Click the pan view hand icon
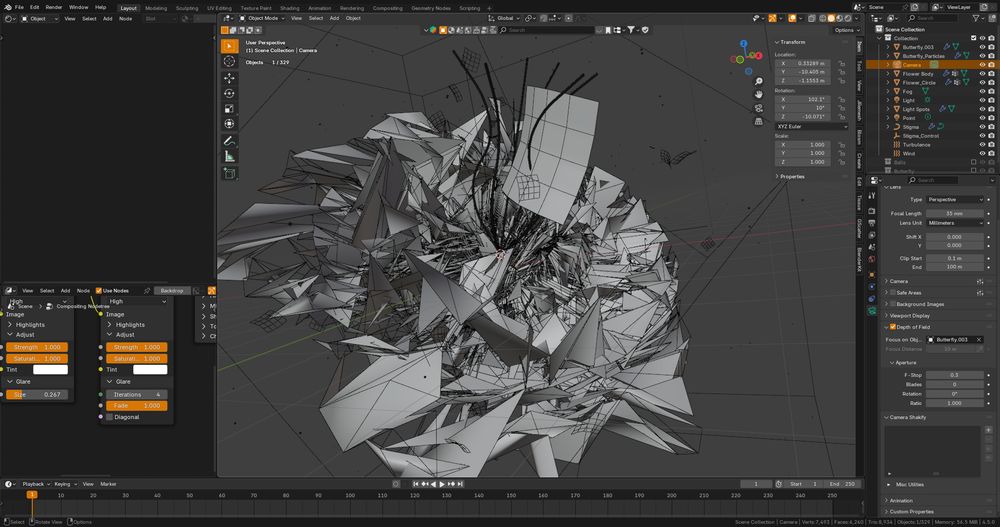The image size is (1000, 527). coord(758,94)
